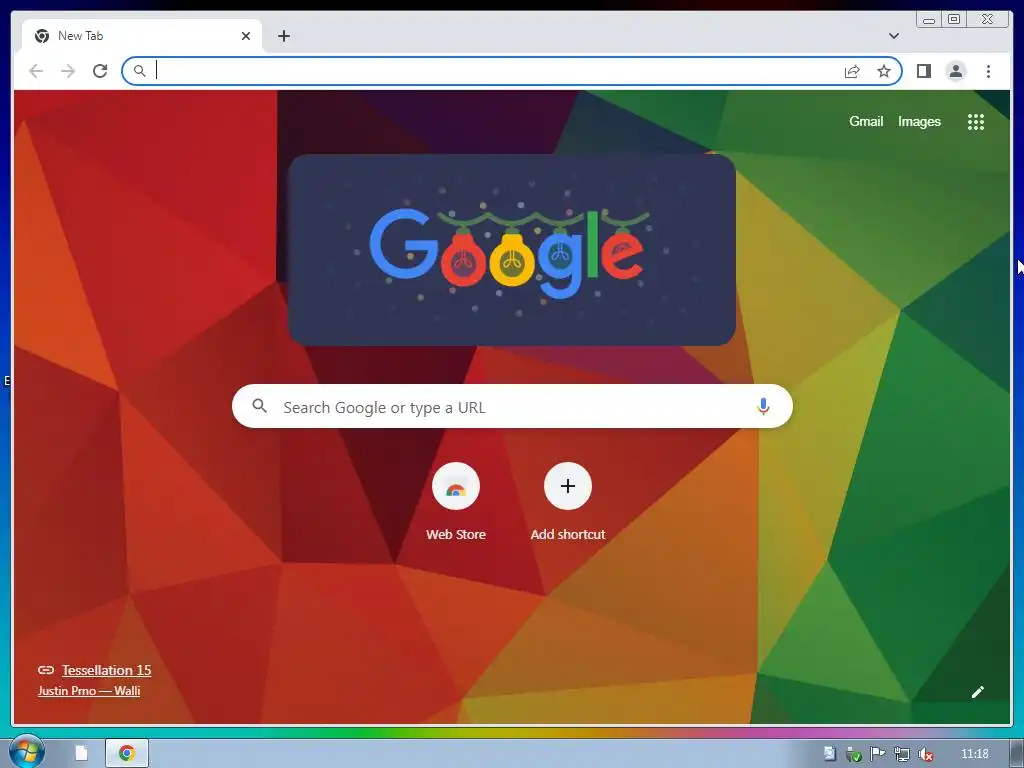Open the Chrome profile avatar

click(955, 71)
